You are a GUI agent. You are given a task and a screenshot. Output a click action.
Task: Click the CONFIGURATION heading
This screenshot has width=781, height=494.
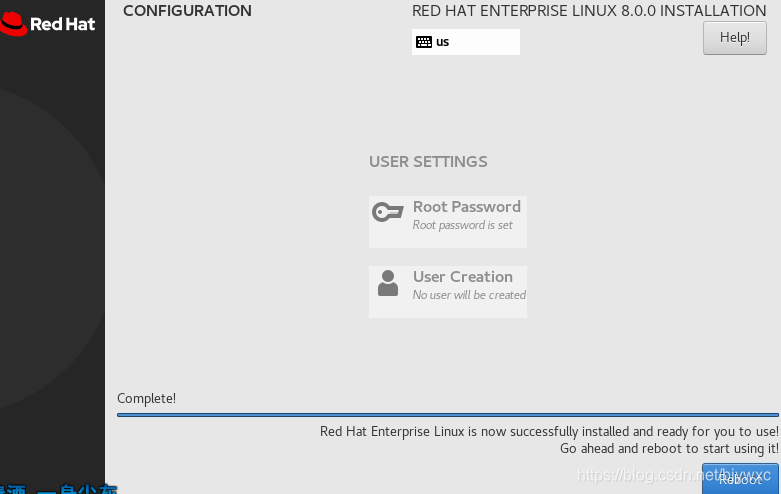pyautogui.click(x=187, y=11)
